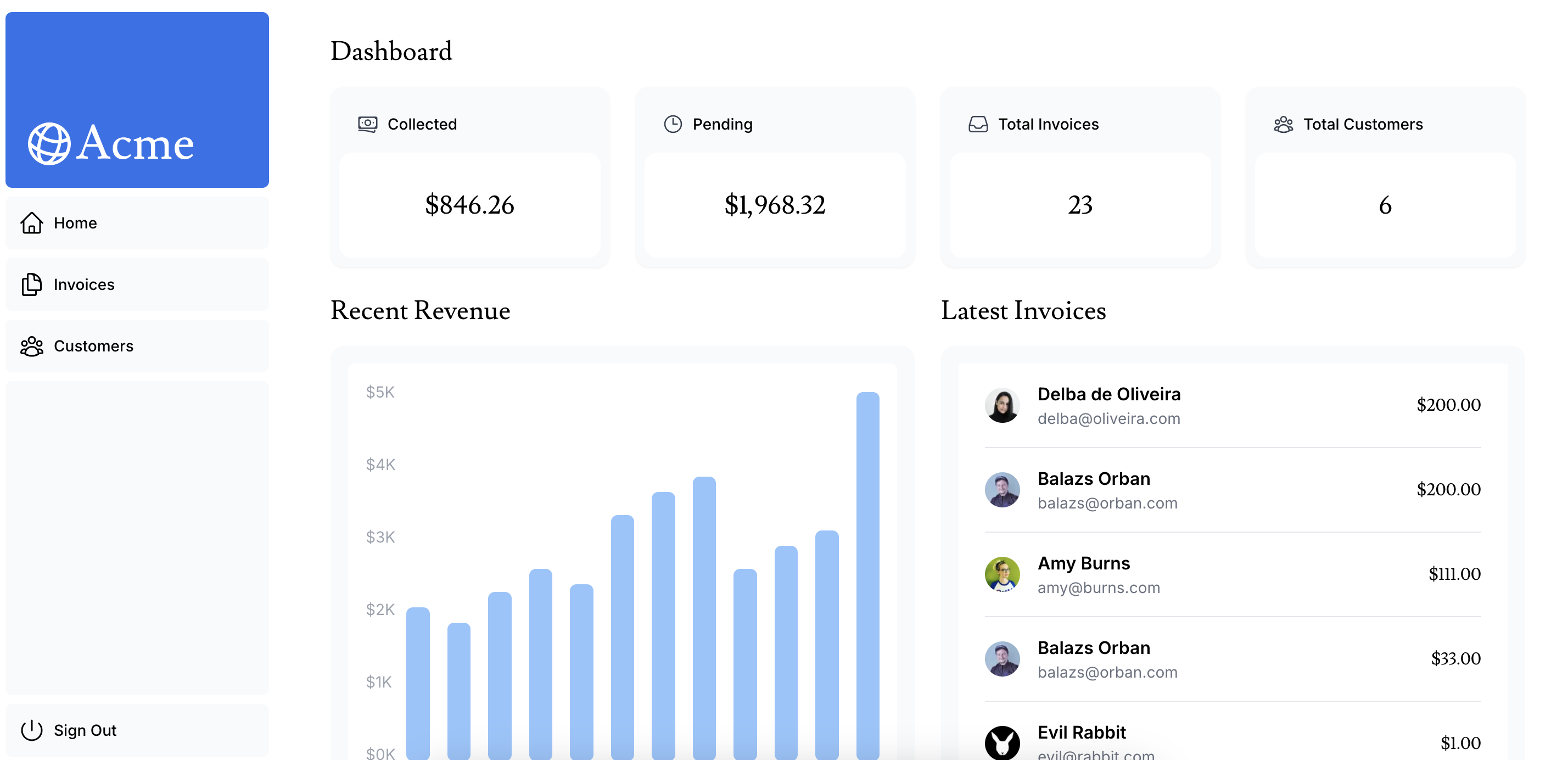1568x760 pixels.
Task: Click the $1.00 invoice amount
Action: click(1461, 744)
